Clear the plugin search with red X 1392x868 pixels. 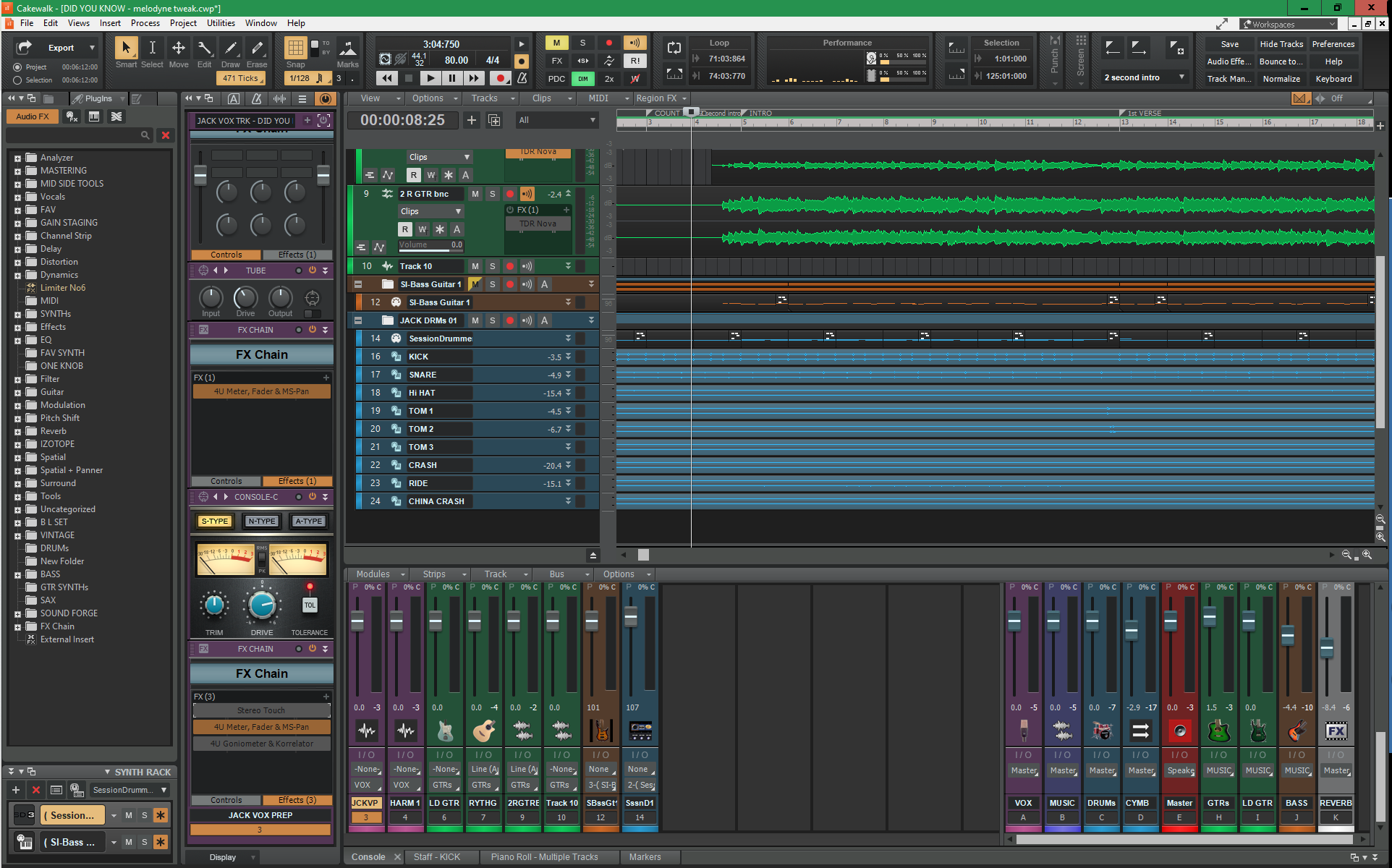(166, 135)
